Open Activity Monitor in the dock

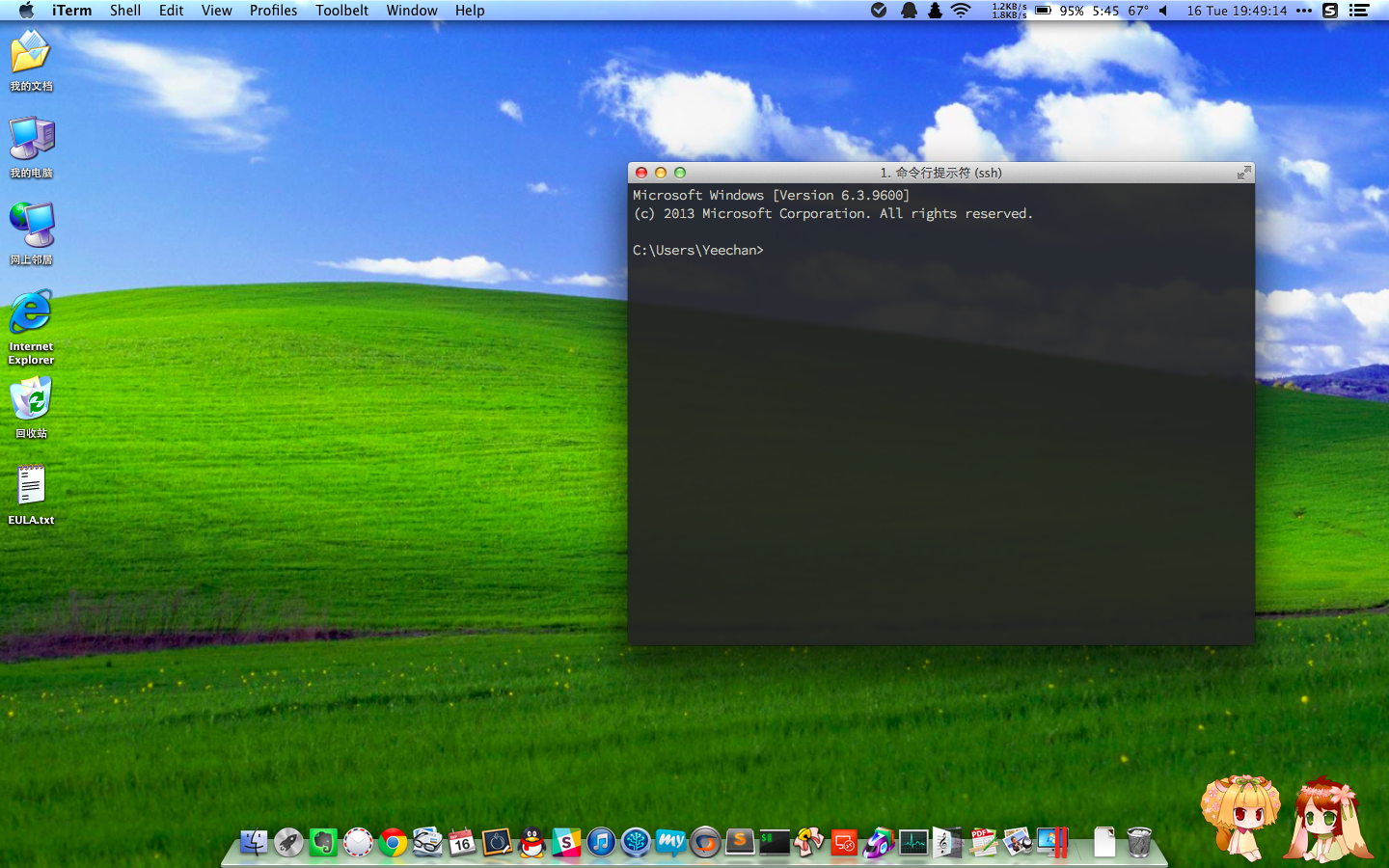coord(912,843)
